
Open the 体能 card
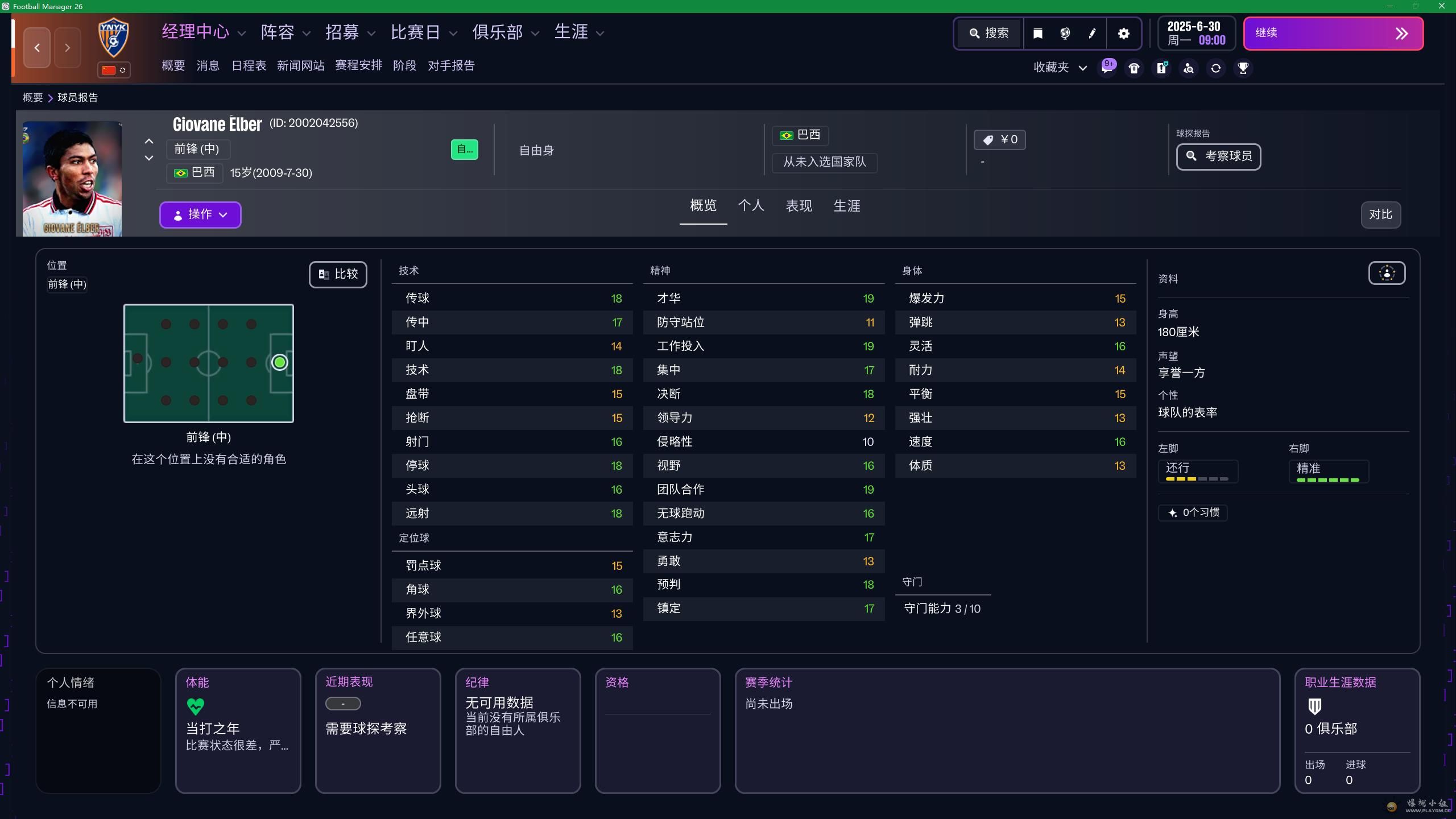238,730
